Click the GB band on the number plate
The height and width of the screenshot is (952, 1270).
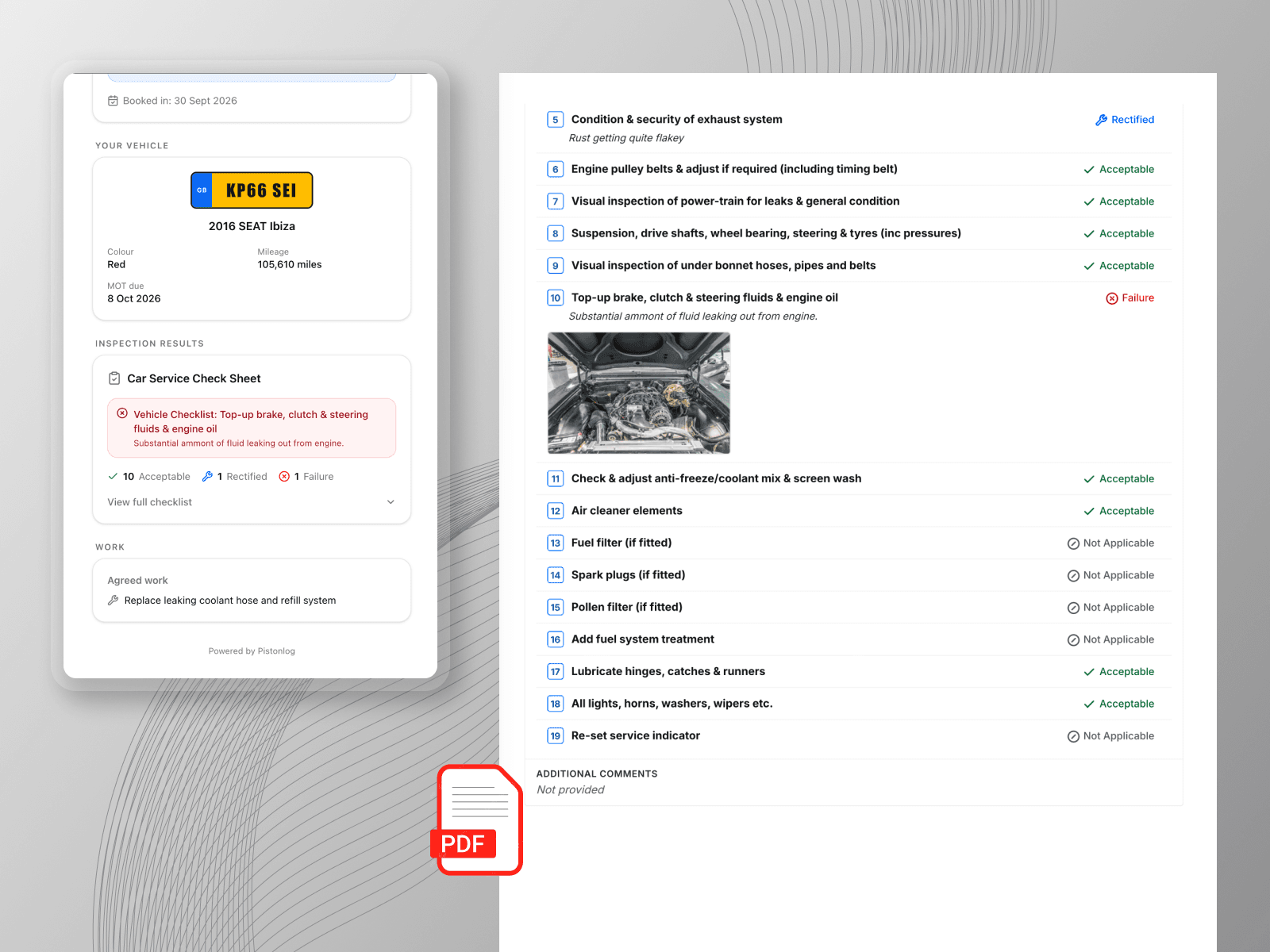[202, 190]
